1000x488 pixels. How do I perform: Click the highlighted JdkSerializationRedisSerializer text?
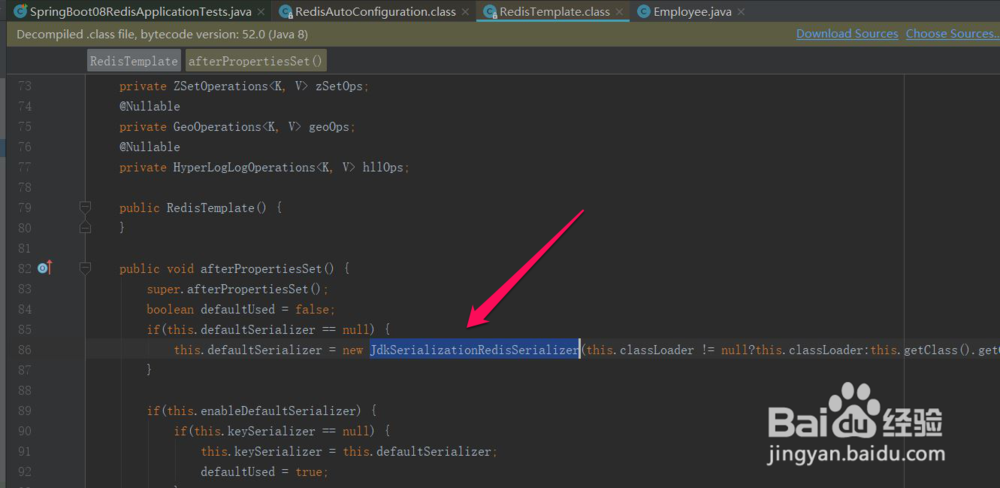click(474, 350)
